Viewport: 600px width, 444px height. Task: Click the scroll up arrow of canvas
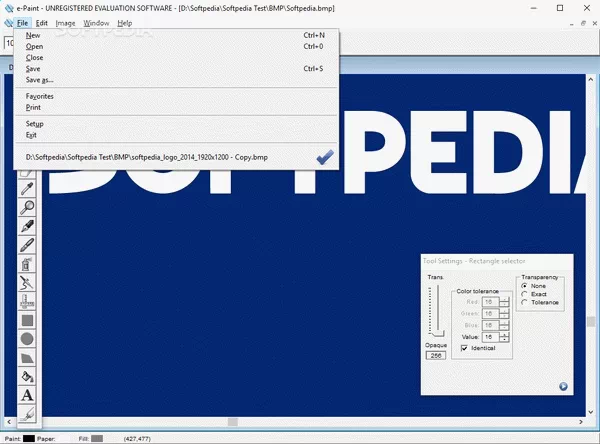(591, 79)
